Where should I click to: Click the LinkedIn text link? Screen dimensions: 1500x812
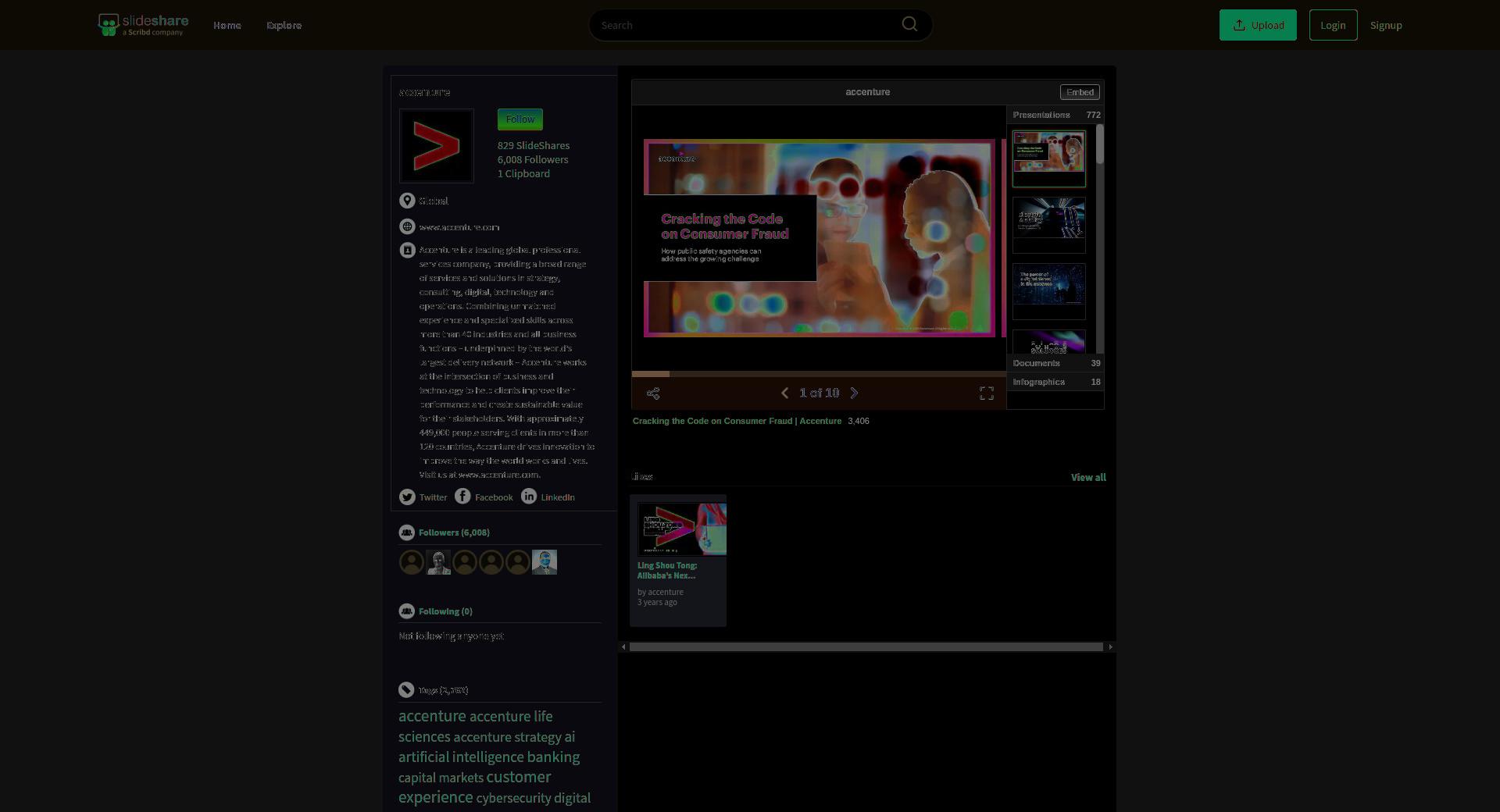tap(558, 497)
